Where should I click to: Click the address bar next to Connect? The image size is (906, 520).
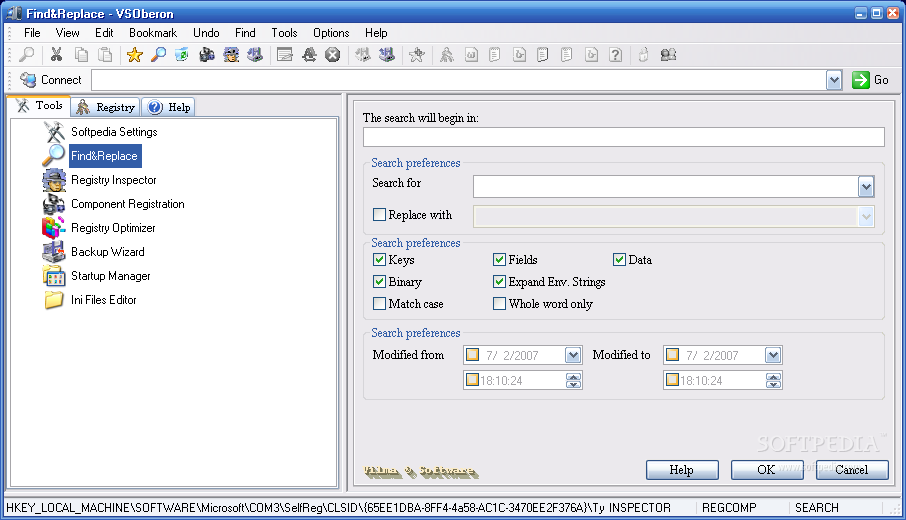point(459,80)
